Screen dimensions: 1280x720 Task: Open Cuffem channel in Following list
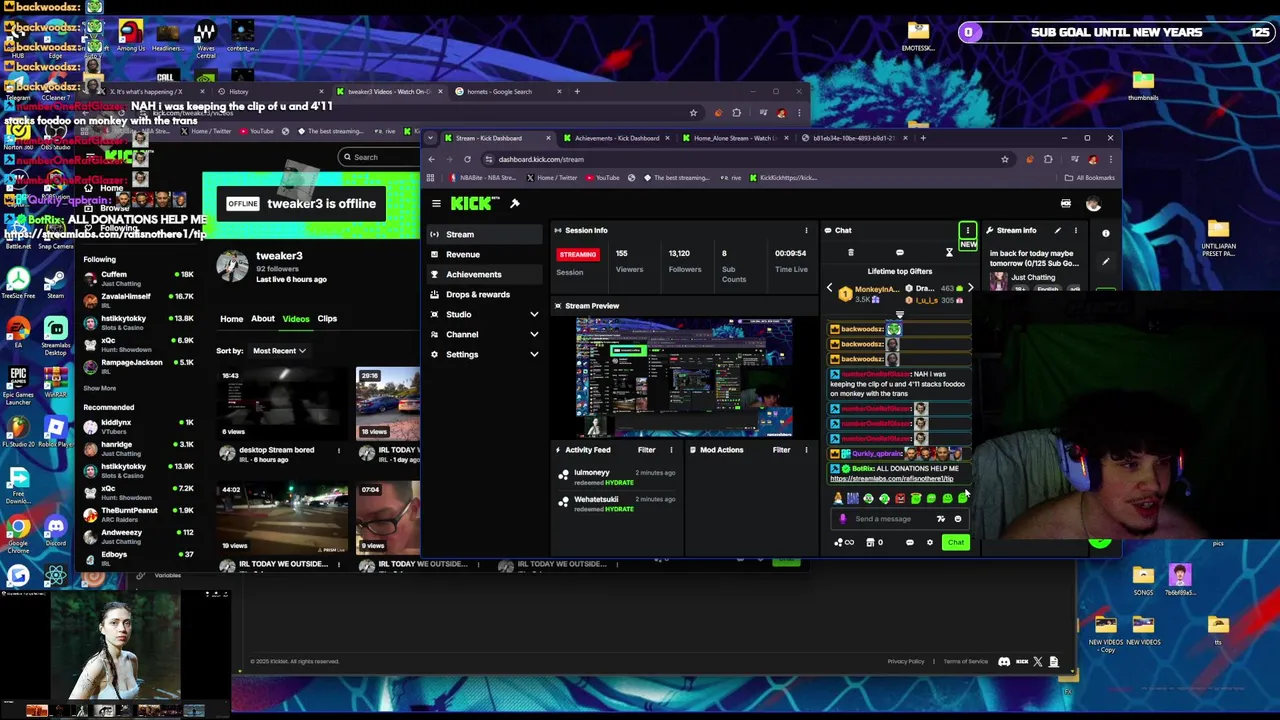pyautogui.click(x=137, y=278)
